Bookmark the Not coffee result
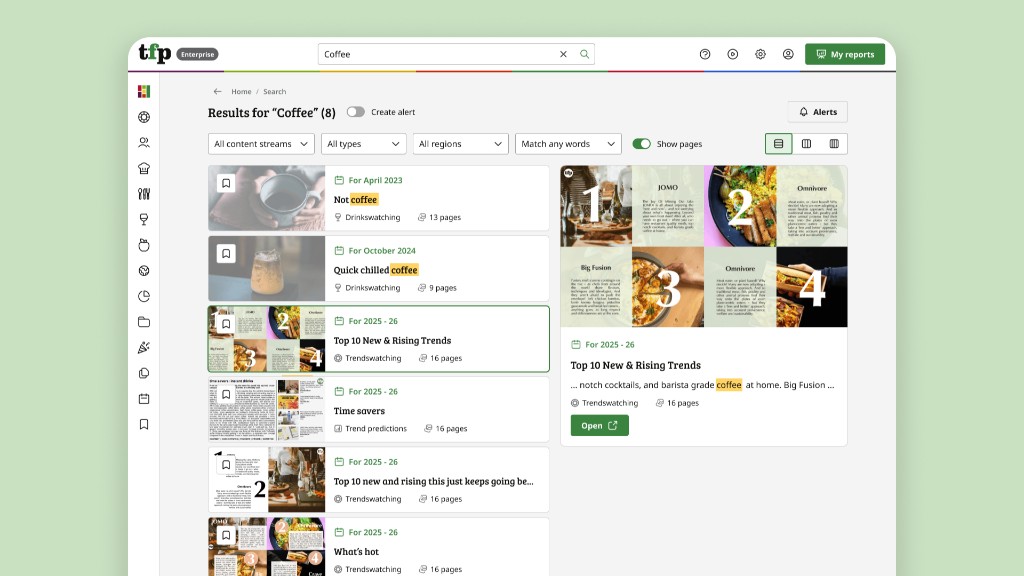The height and width of the screenshot is (576, 1024). click(226, 184)
